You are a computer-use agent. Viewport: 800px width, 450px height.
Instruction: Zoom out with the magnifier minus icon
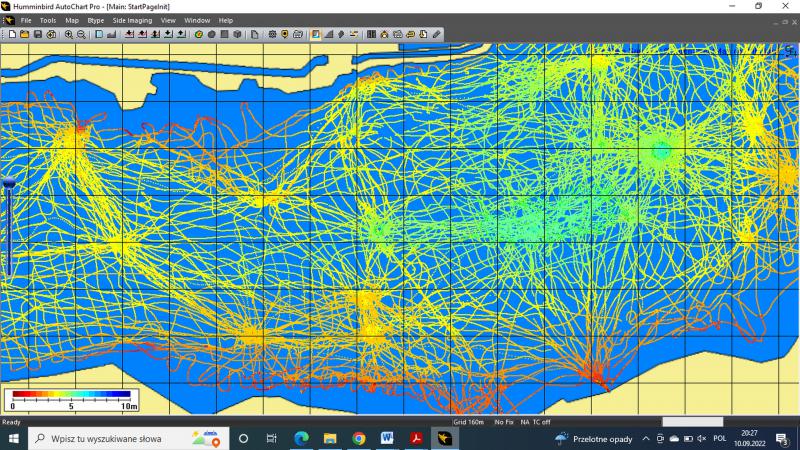coord(81,34)
